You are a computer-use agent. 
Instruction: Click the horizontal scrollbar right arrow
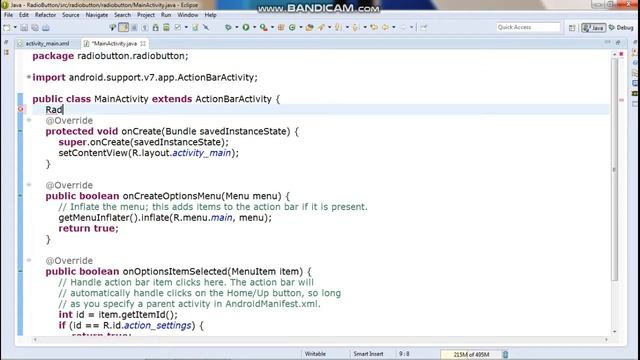(x=606, y=340)
